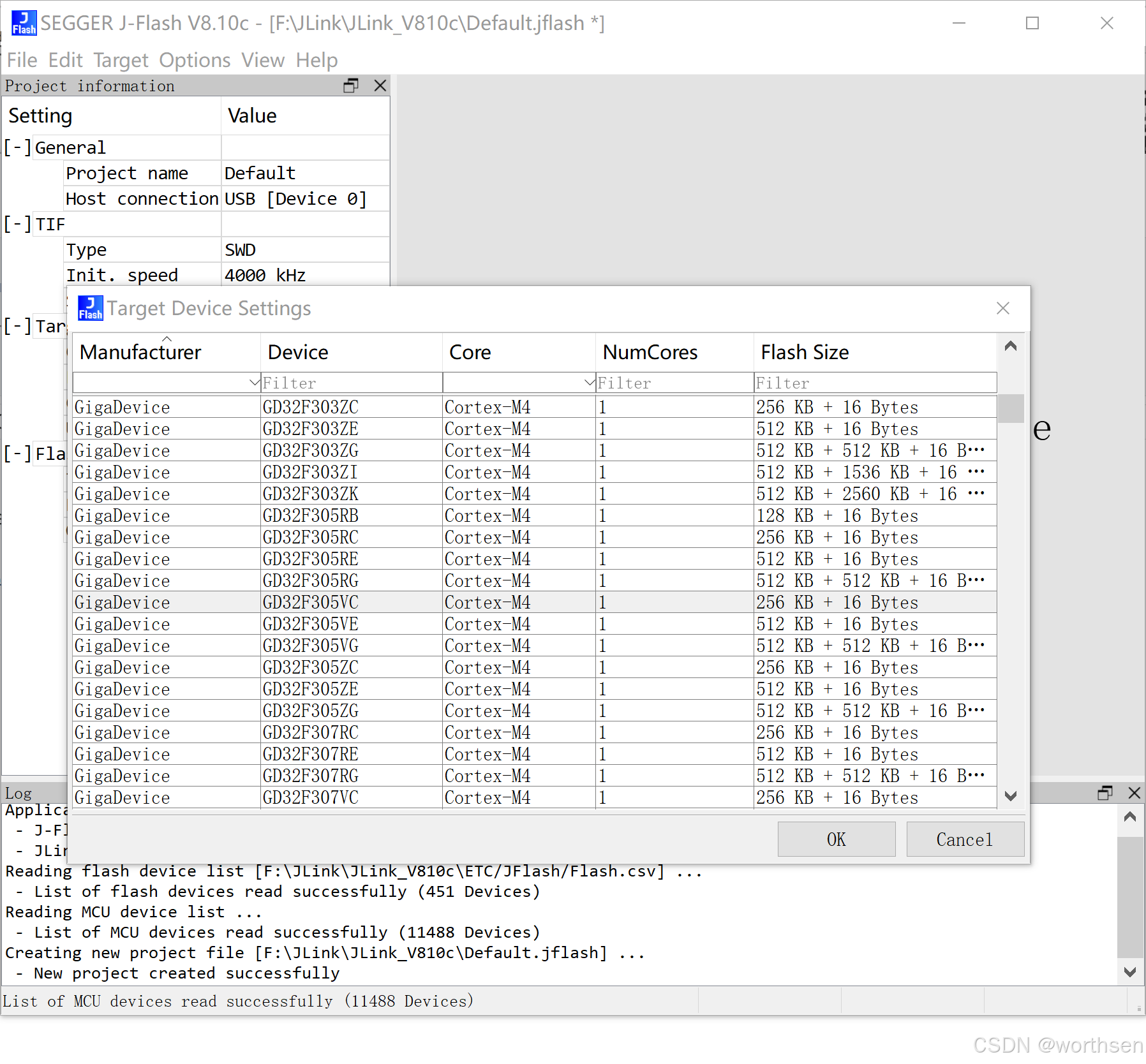Click device list scrollbar down arrow
This screenshot has width=1146, height=1064.
1011,796
